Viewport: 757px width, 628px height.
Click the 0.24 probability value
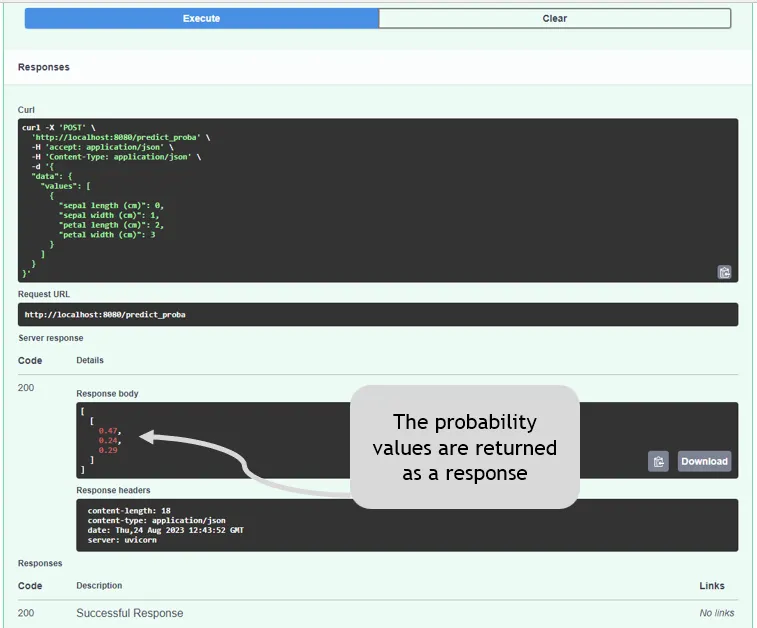(110, 440)
